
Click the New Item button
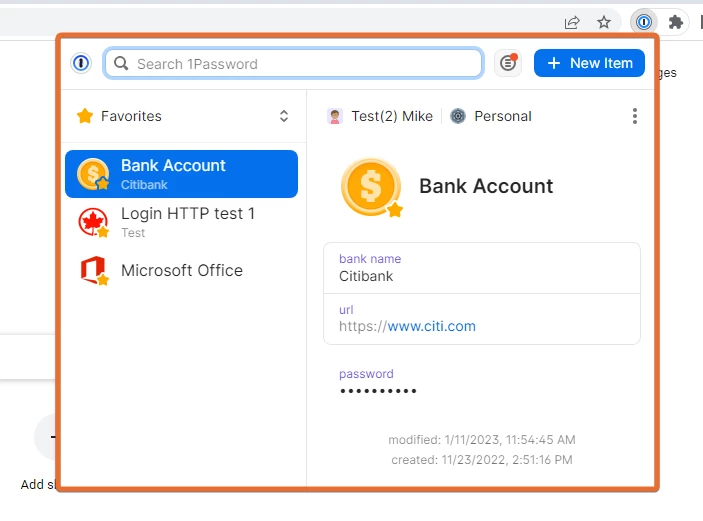(x=589, y=63)
